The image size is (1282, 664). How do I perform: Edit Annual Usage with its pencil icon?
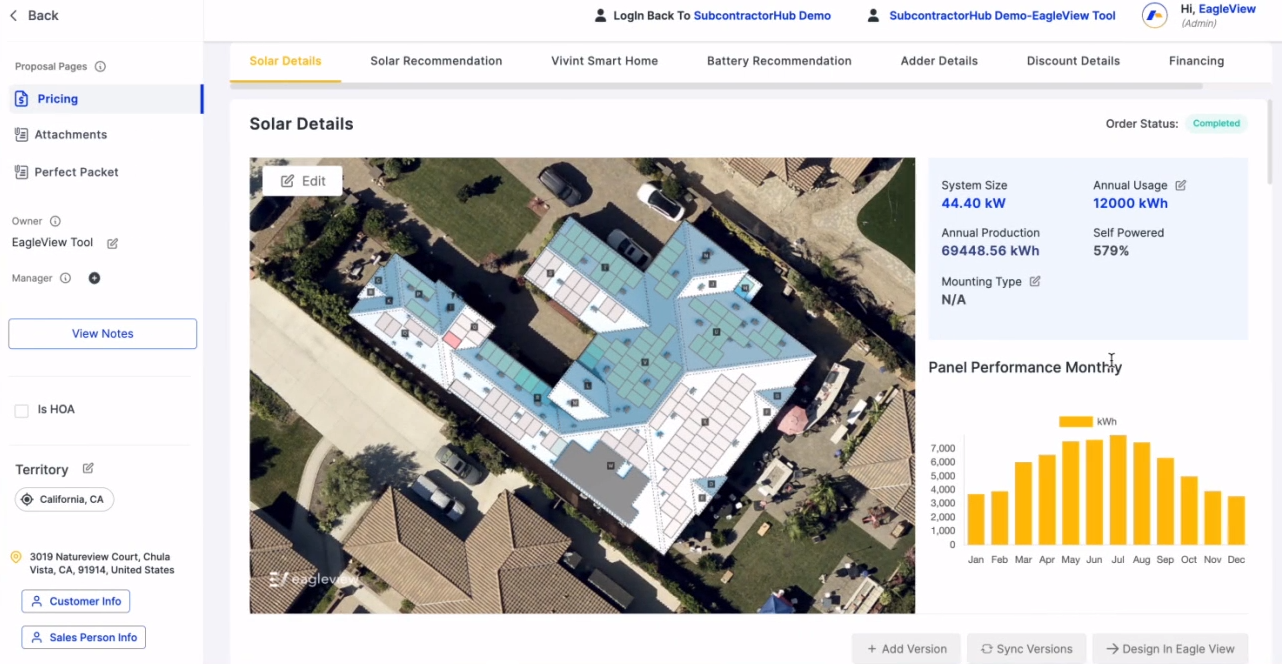coord(1181,185)
